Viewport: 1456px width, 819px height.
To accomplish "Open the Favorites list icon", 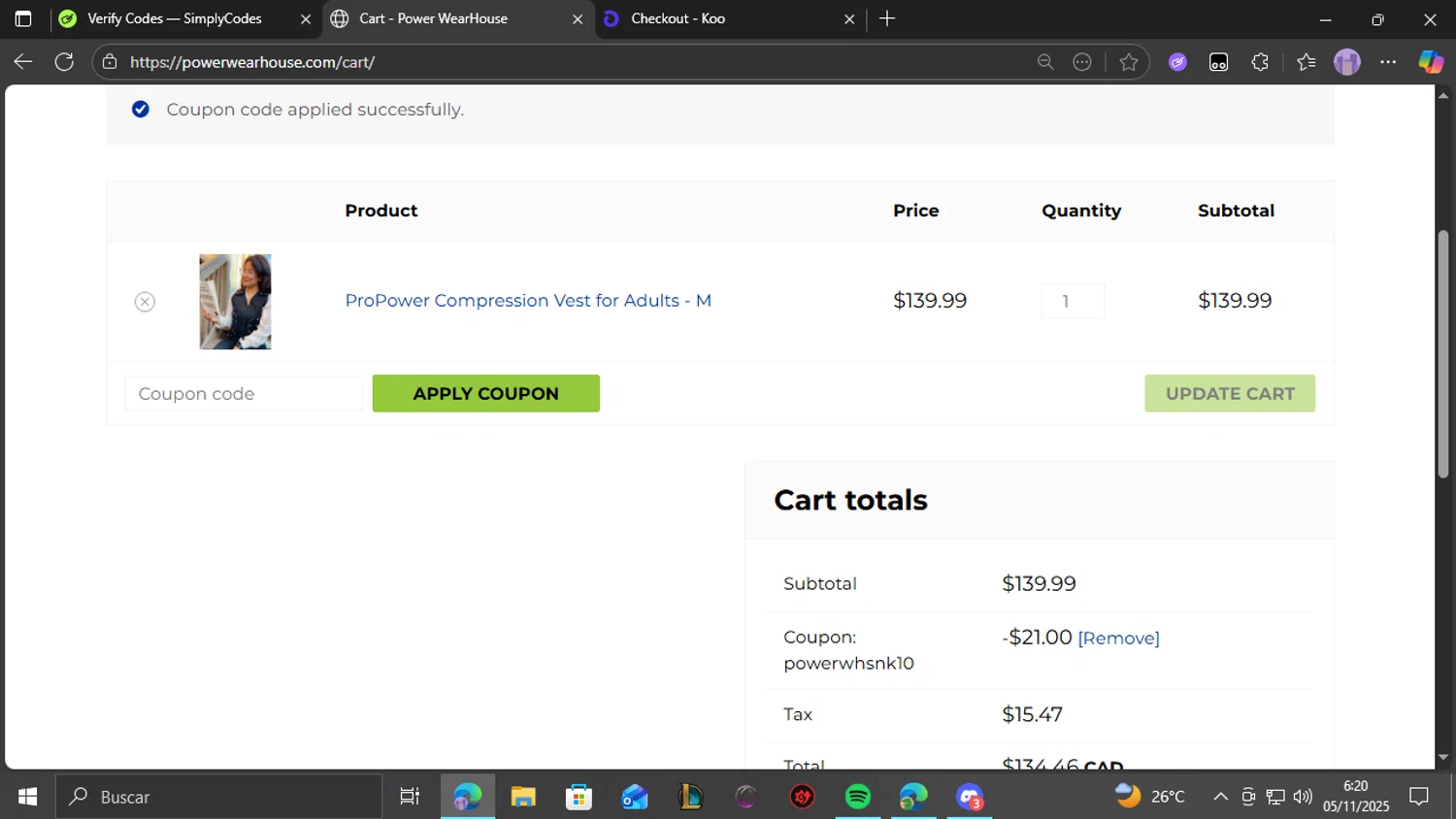I will 1306,62.
